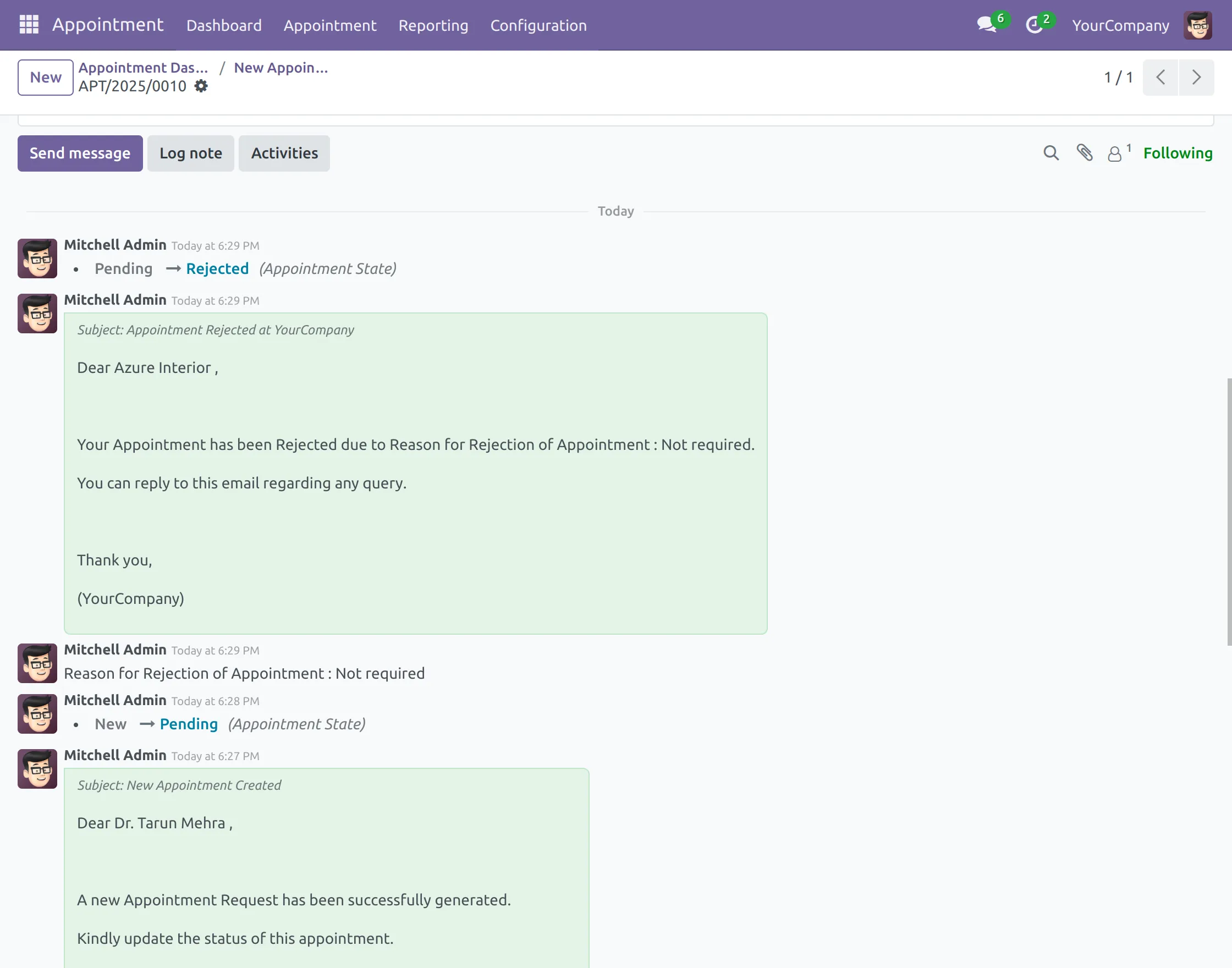Screen dimensions: 1232x968
Task: Open the Dashboard menu item
Action: pyautogui.click(x=224, y=25)
